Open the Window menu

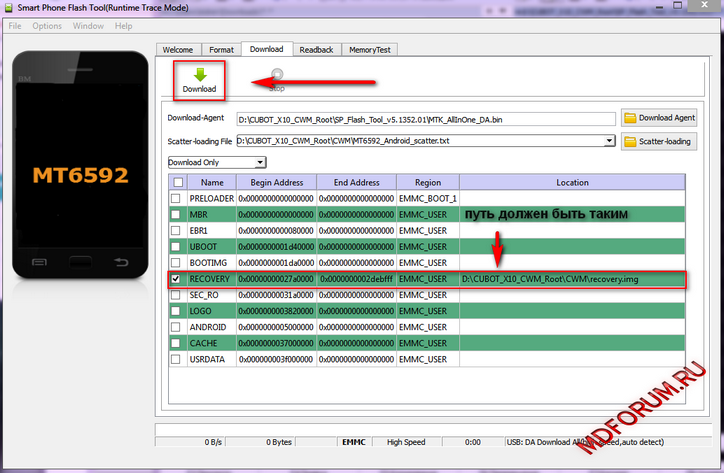[x=88, y=26]
